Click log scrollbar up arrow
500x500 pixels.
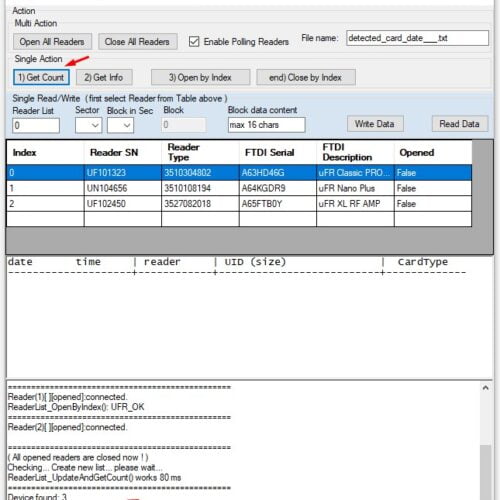point(486,388)
